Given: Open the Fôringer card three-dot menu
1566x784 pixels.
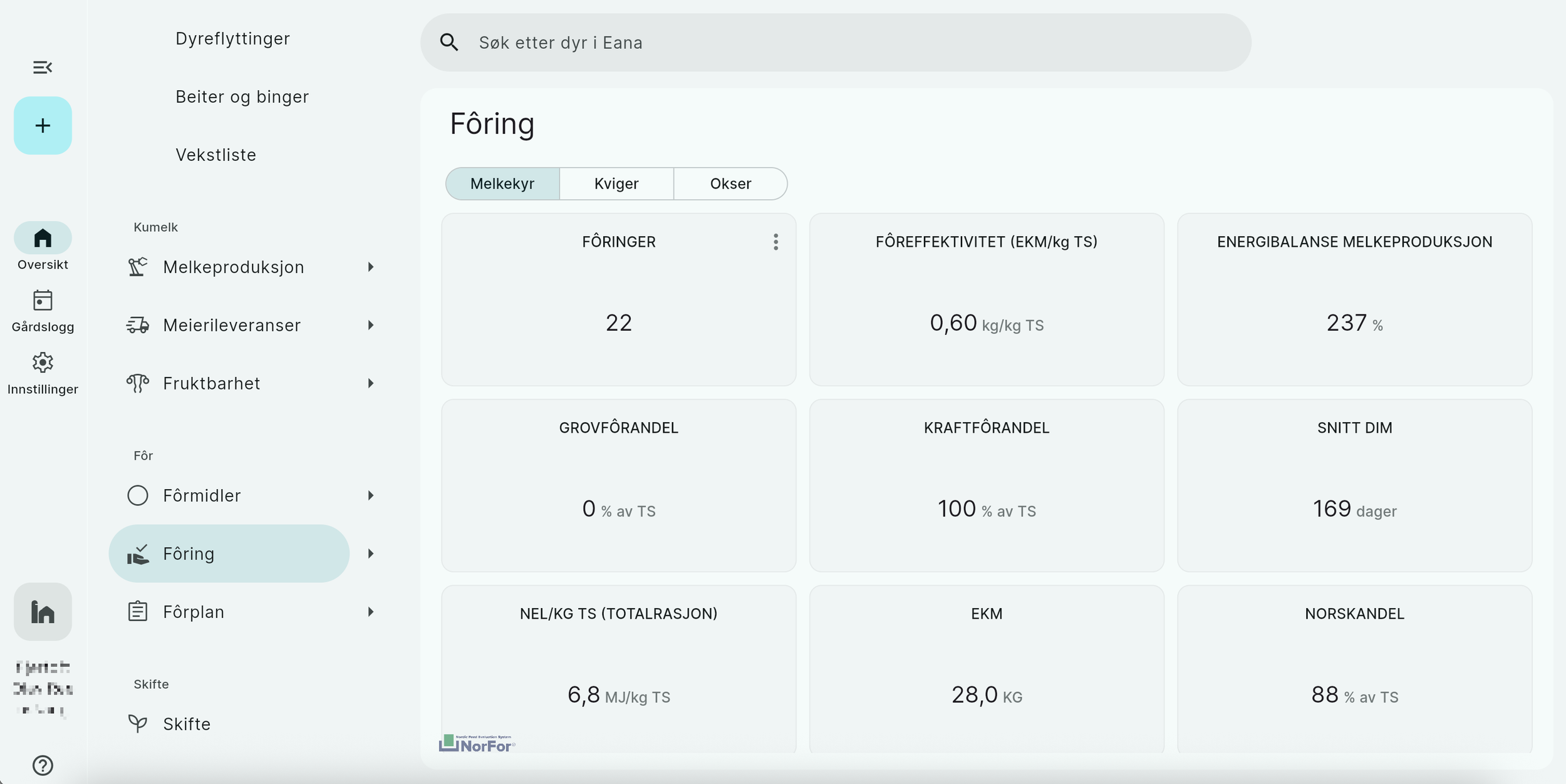Looking at the screenshot, I should click(775, 242).
